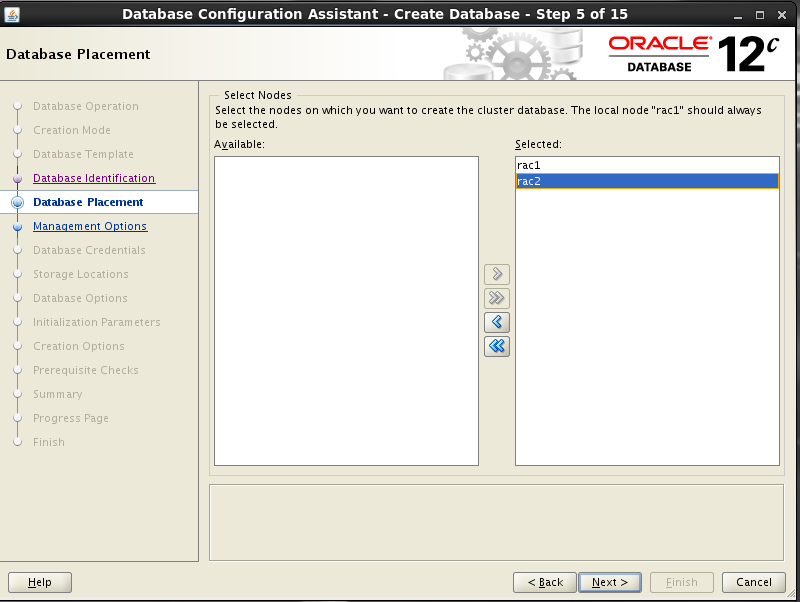The height and width of the screenshot is (602, 800).
Task: Proceed with the Next button
Action: click(610, 582)
